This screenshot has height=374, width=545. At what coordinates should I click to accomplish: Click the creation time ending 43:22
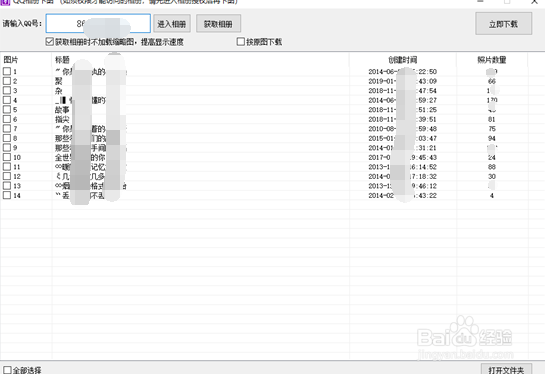(x=402, y=196)
